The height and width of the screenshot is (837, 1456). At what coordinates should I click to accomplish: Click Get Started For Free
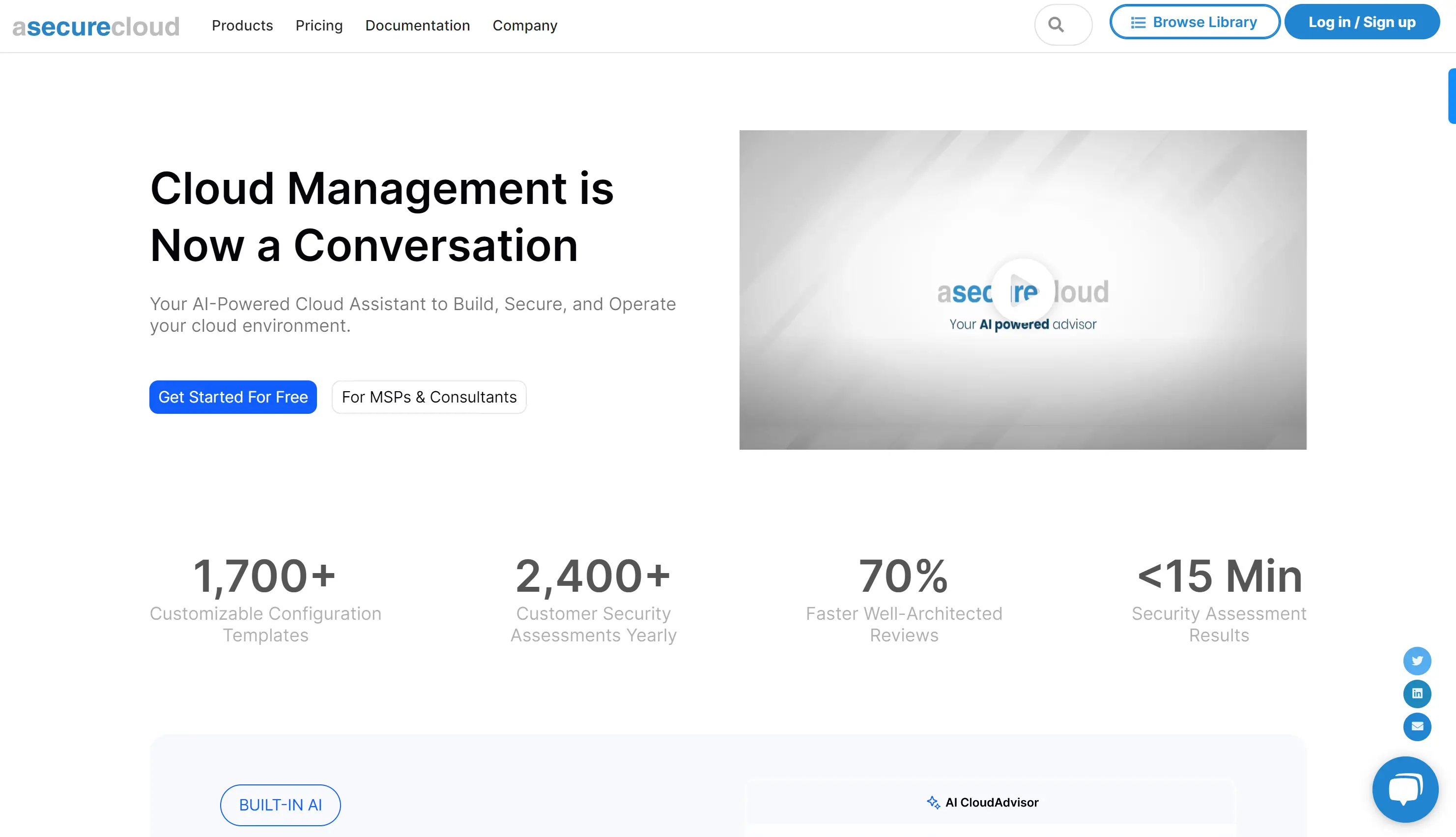[233, 397]
